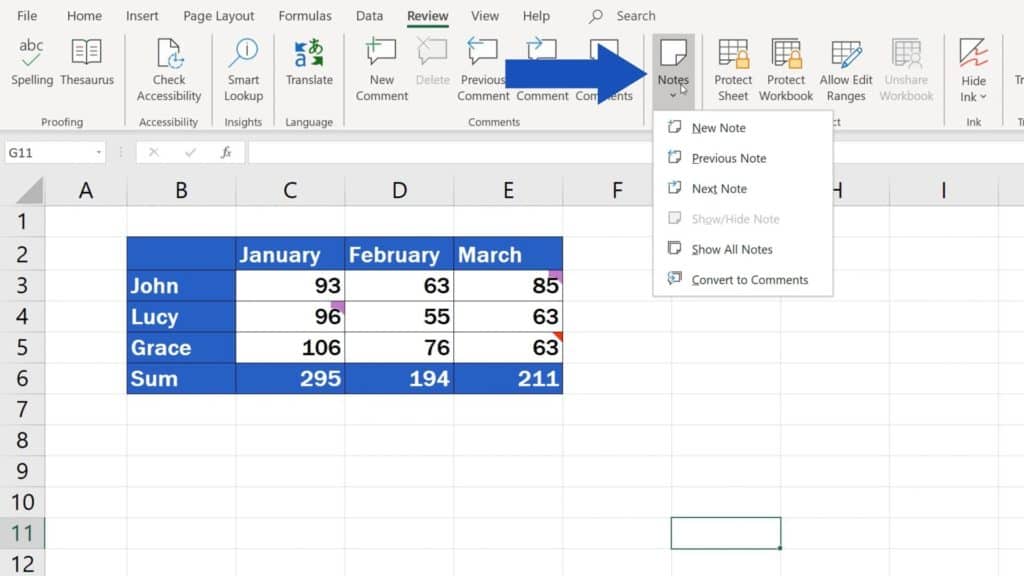Image resolution: width=1024 pixels, height=576 pixels.
Task: Launch Smart Lookup
Action: click(242, 65)
